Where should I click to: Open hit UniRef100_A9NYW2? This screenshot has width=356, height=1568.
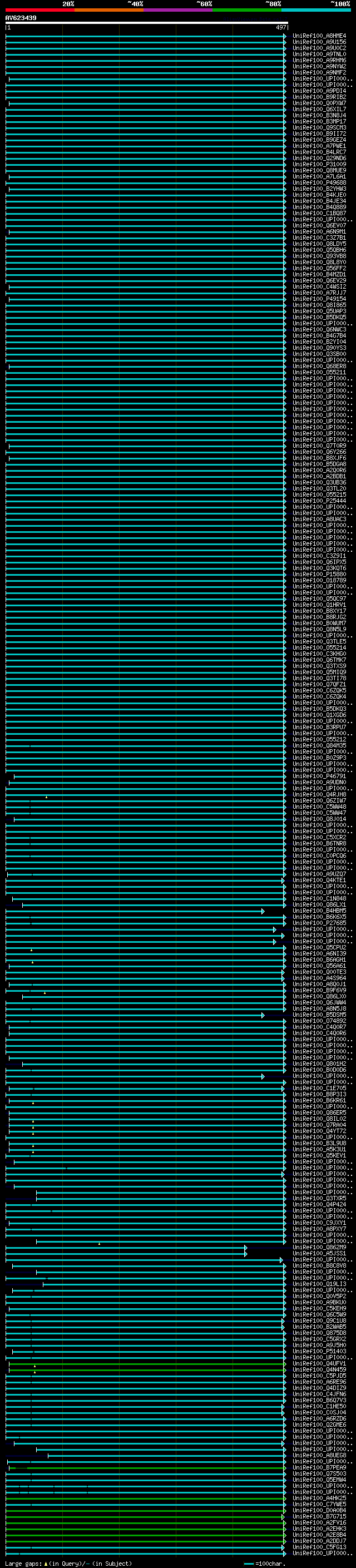tap(319, 66)
